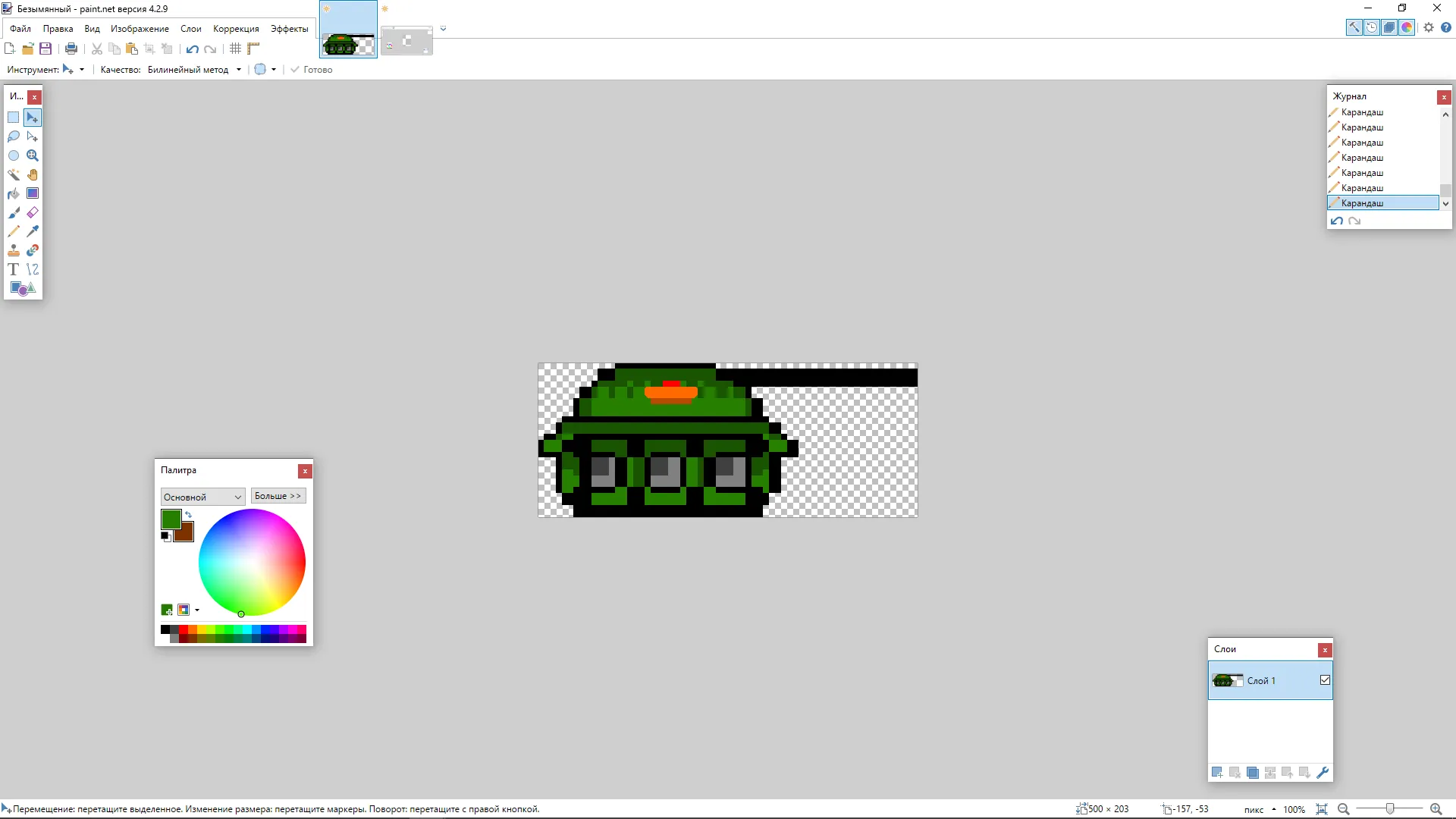This screenshot has width=1456, height=819.
Task: Click the Undo arrow in main toolbar
Action: [x=193, y=49]
